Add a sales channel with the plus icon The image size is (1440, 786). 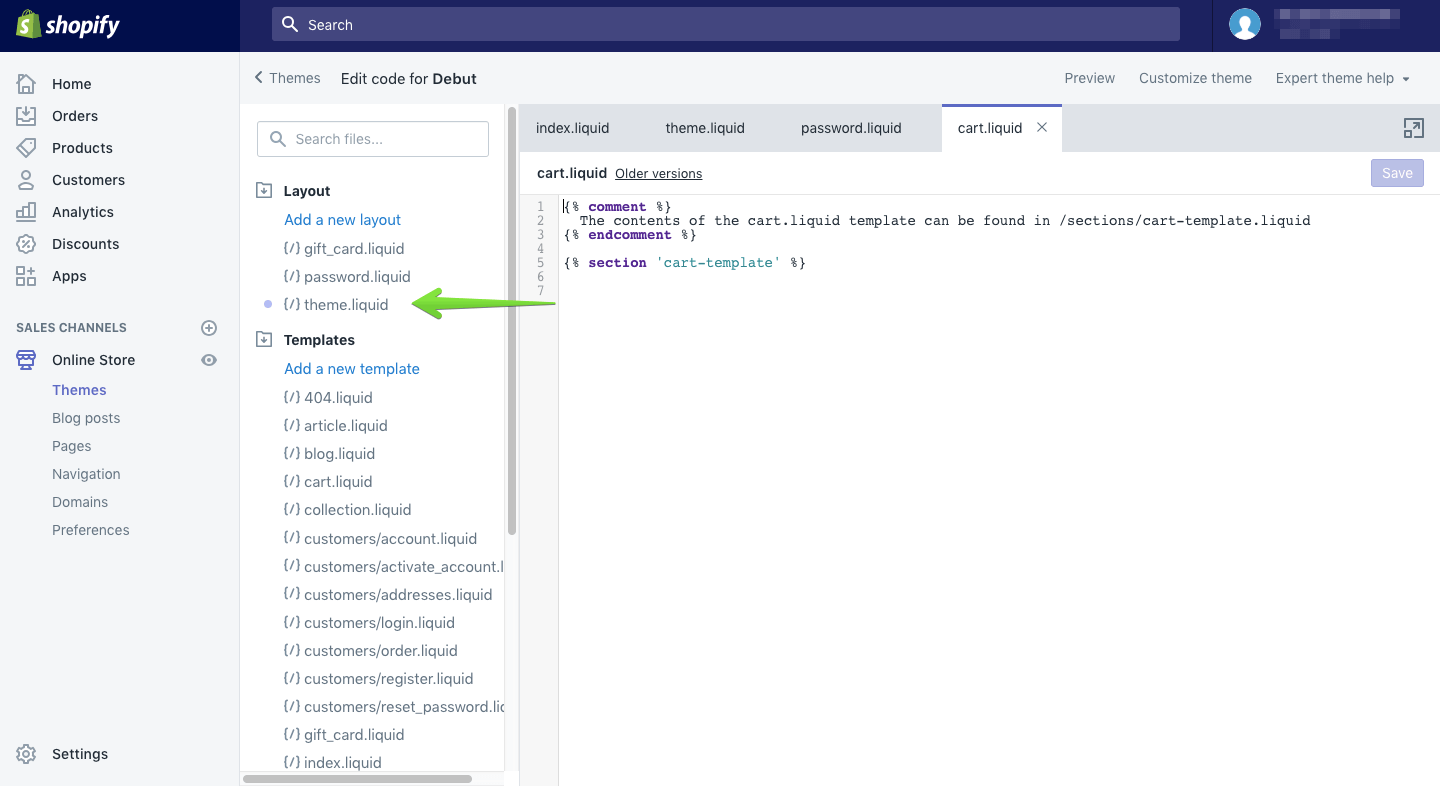coord(209,327)
